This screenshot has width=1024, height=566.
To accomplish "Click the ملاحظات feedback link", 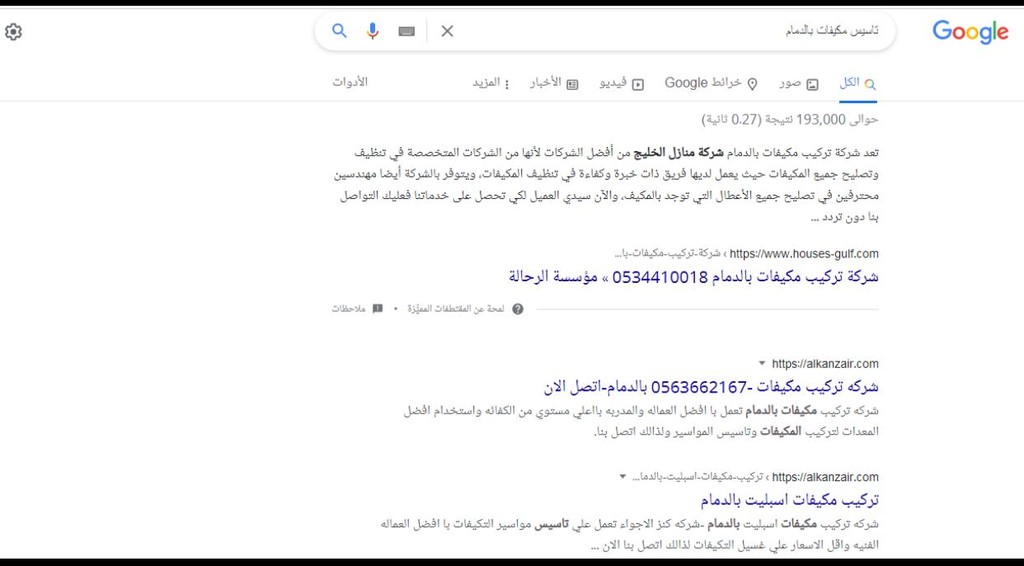I will 348,309.
